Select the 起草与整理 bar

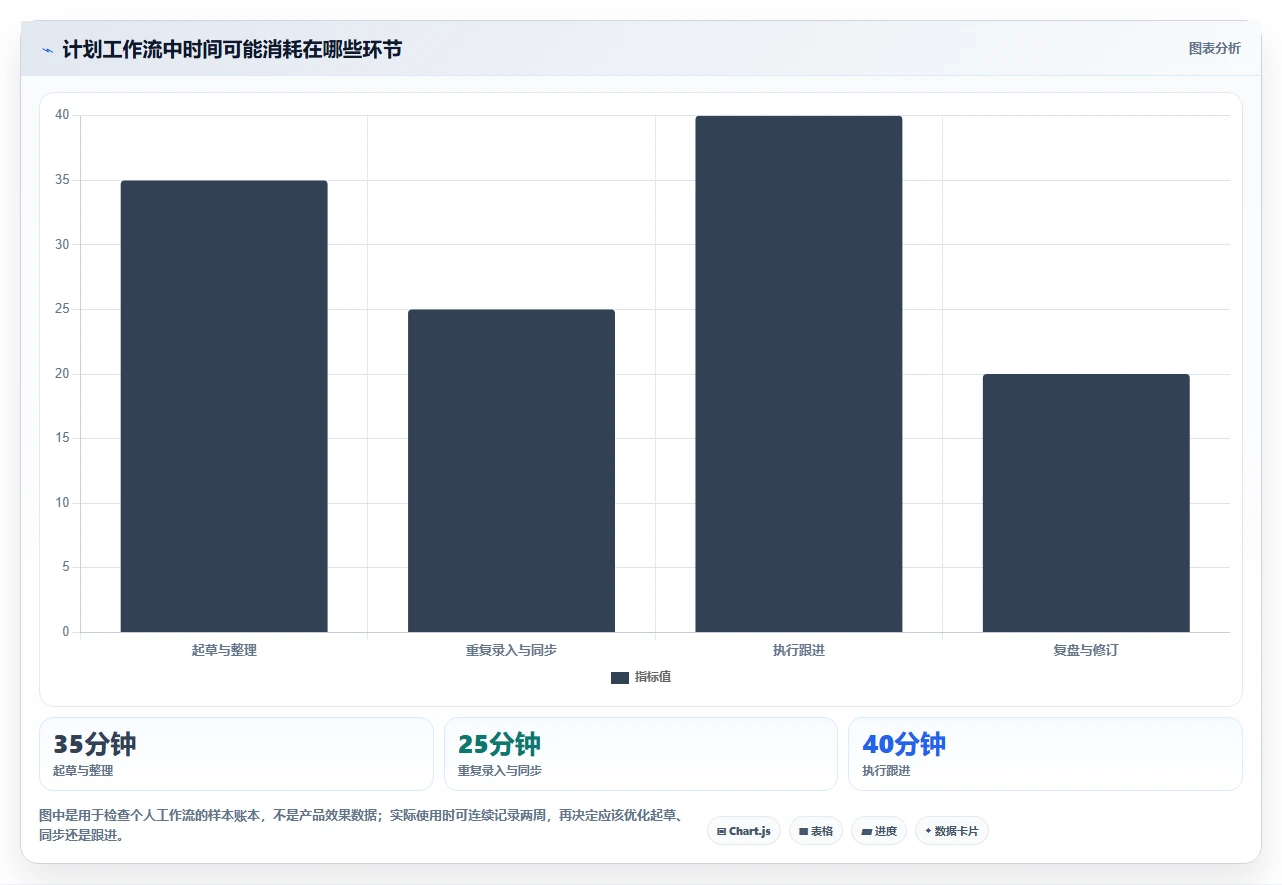tap(224, 406)
